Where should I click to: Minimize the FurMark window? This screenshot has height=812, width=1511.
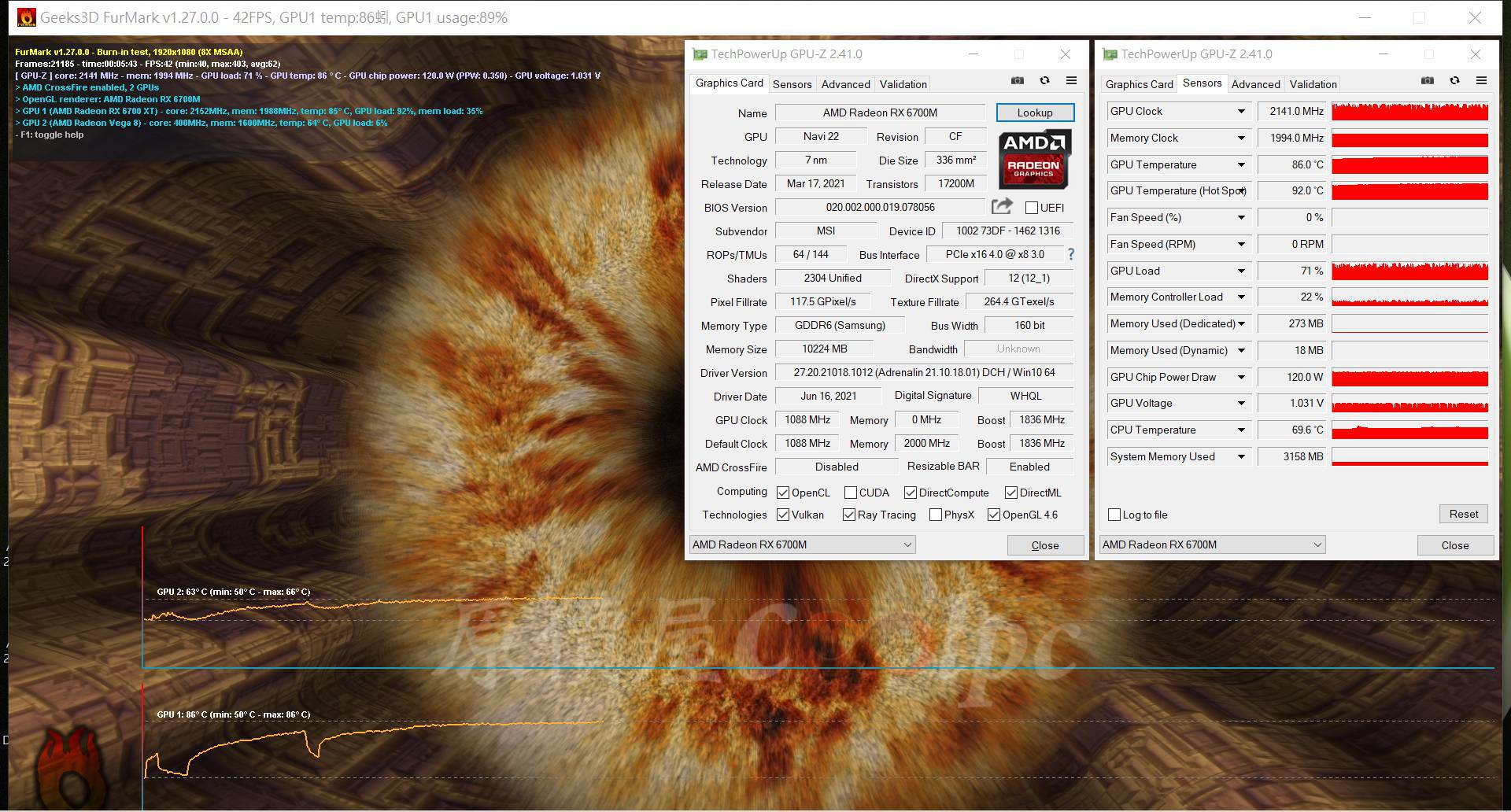pyautogui.click(x=1365, y=17)
